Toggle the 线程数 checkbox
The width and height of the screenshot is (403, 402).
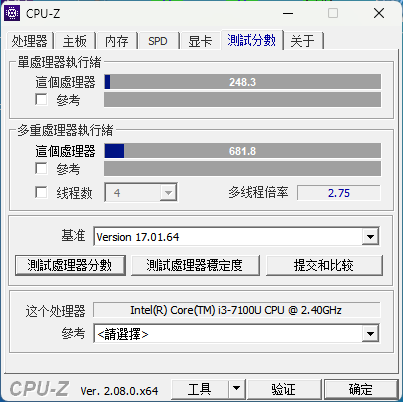click(x=41, y=192)
